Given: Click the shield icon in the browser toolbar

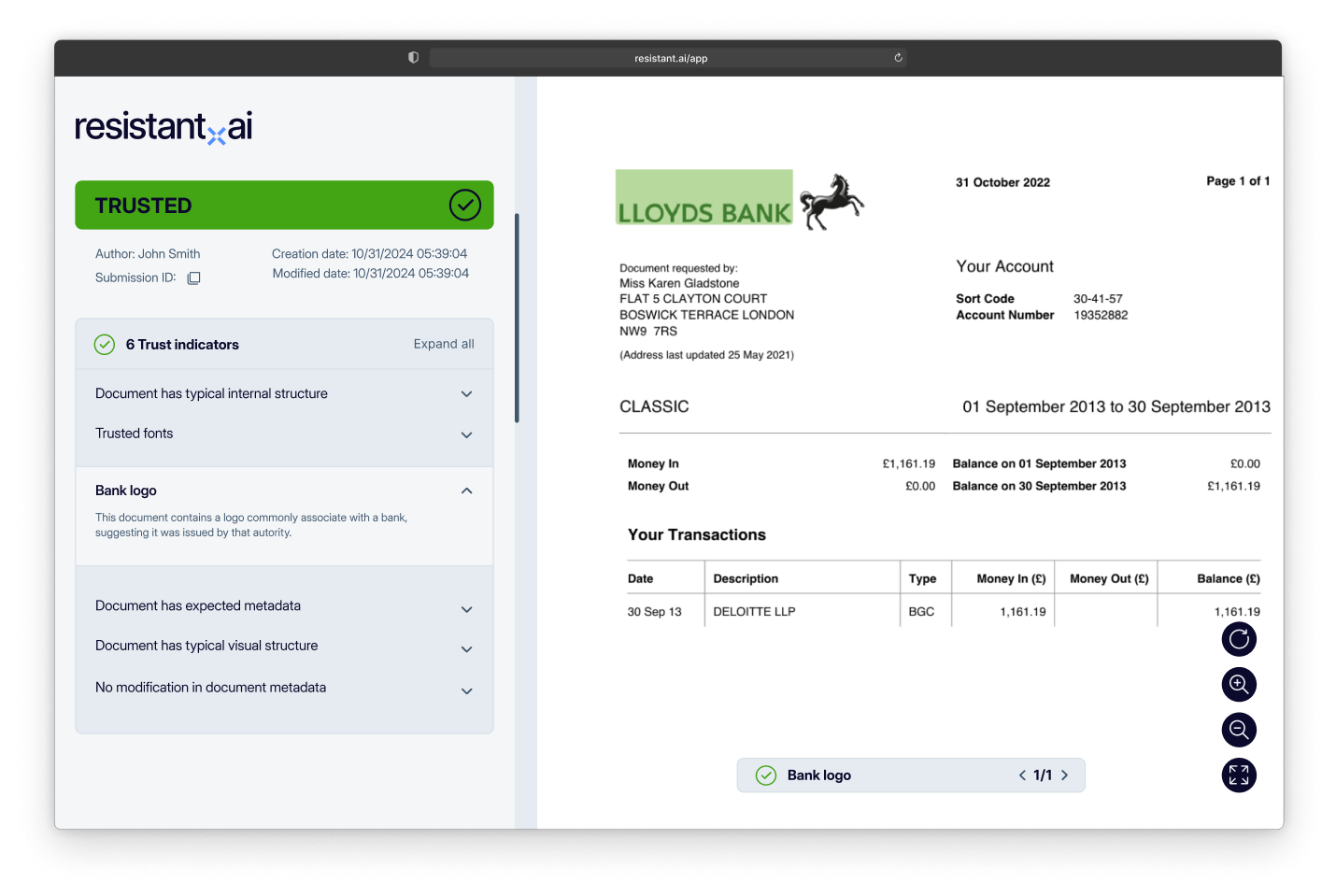Looking at the screenshot, I should click(x=412, y=57).
